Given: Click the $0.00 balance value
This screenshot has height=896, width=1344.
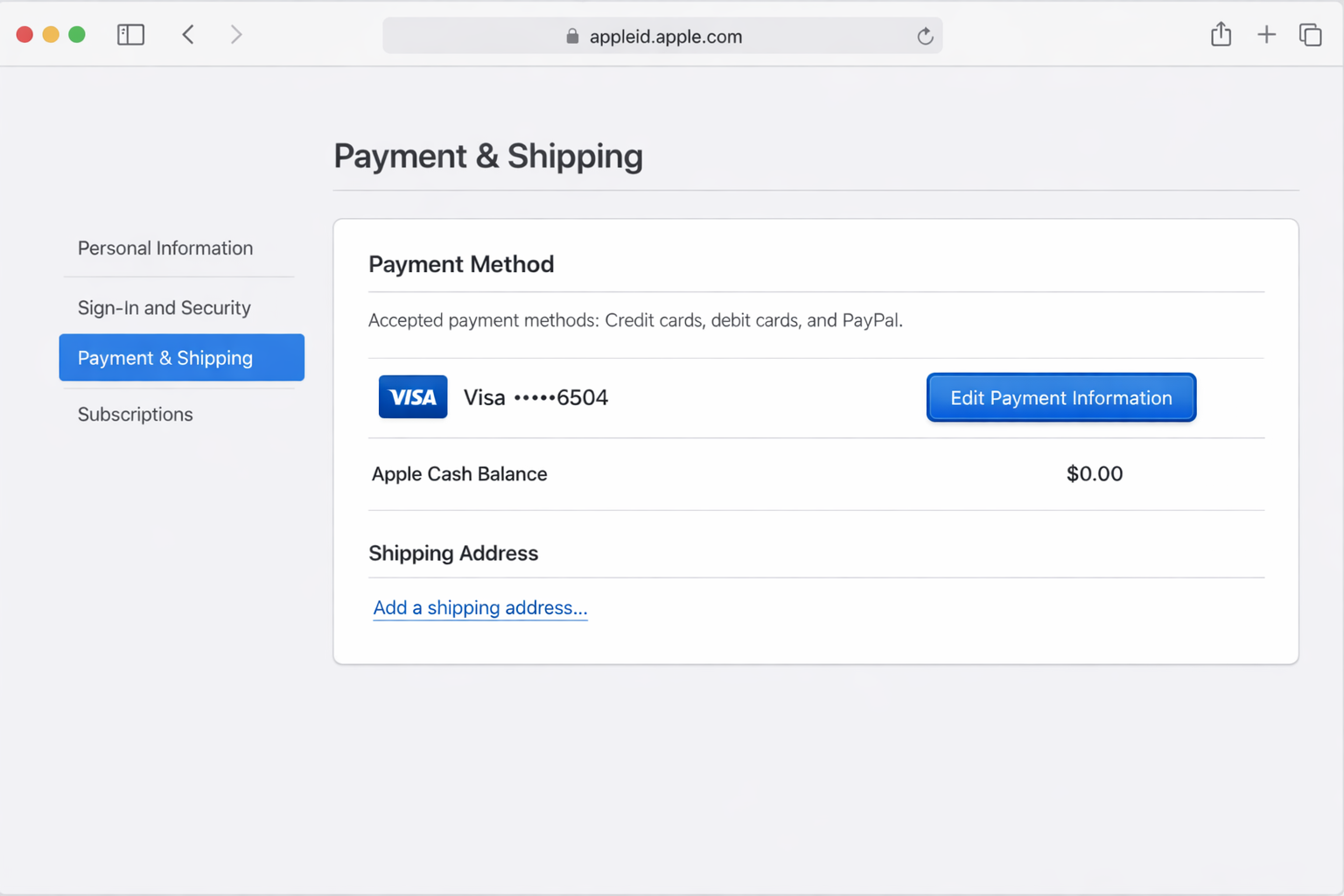Looking at the screenshot, I should click(x=1095, y=474).
